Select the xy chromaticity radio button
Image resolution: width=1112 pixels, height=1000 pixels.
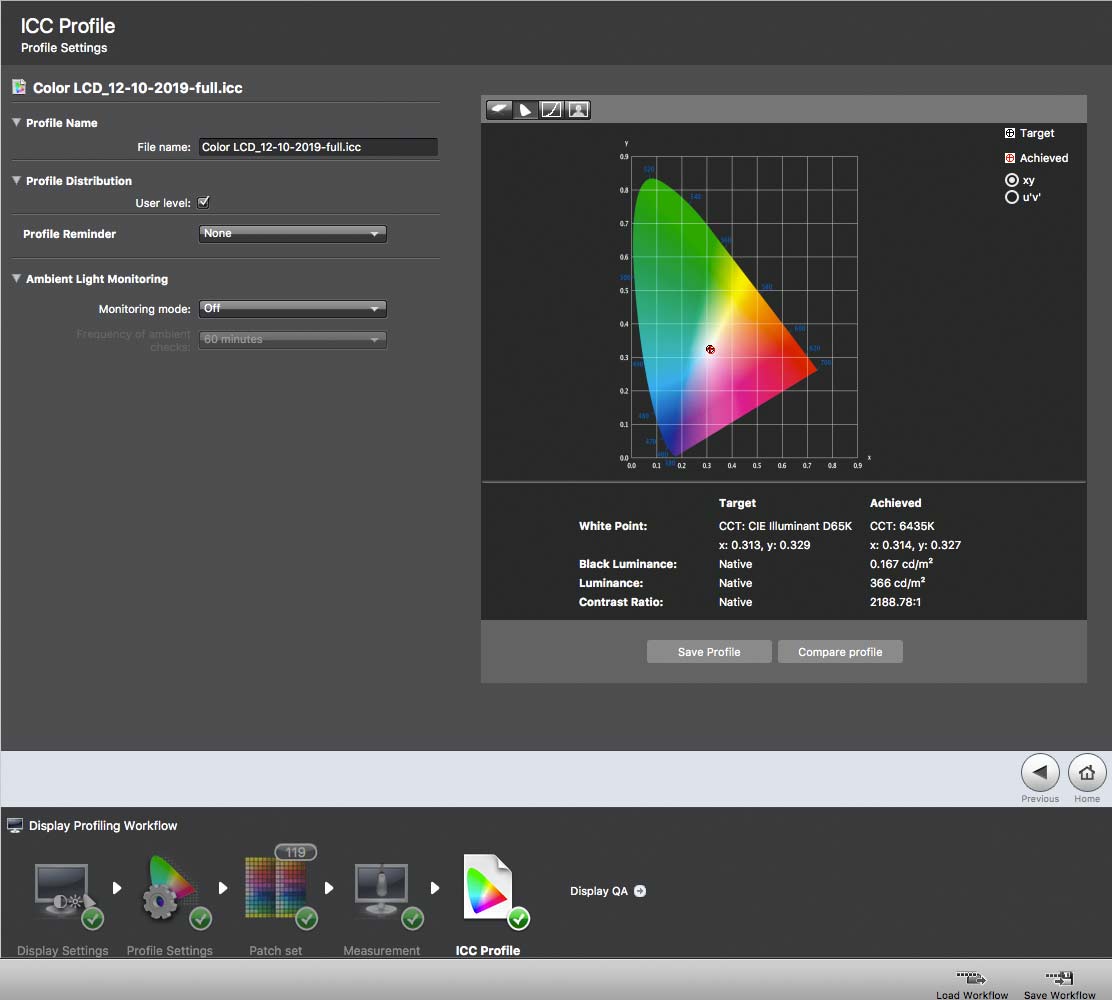point(1012,180)
